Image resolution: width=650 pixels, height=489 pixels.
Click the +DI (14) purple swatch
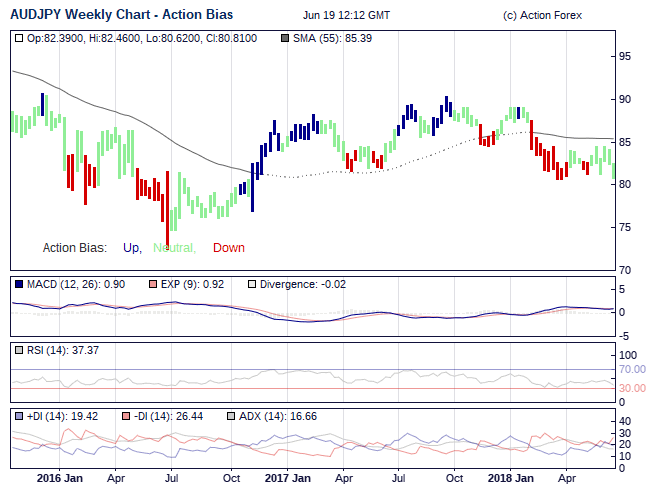point(19,416)
